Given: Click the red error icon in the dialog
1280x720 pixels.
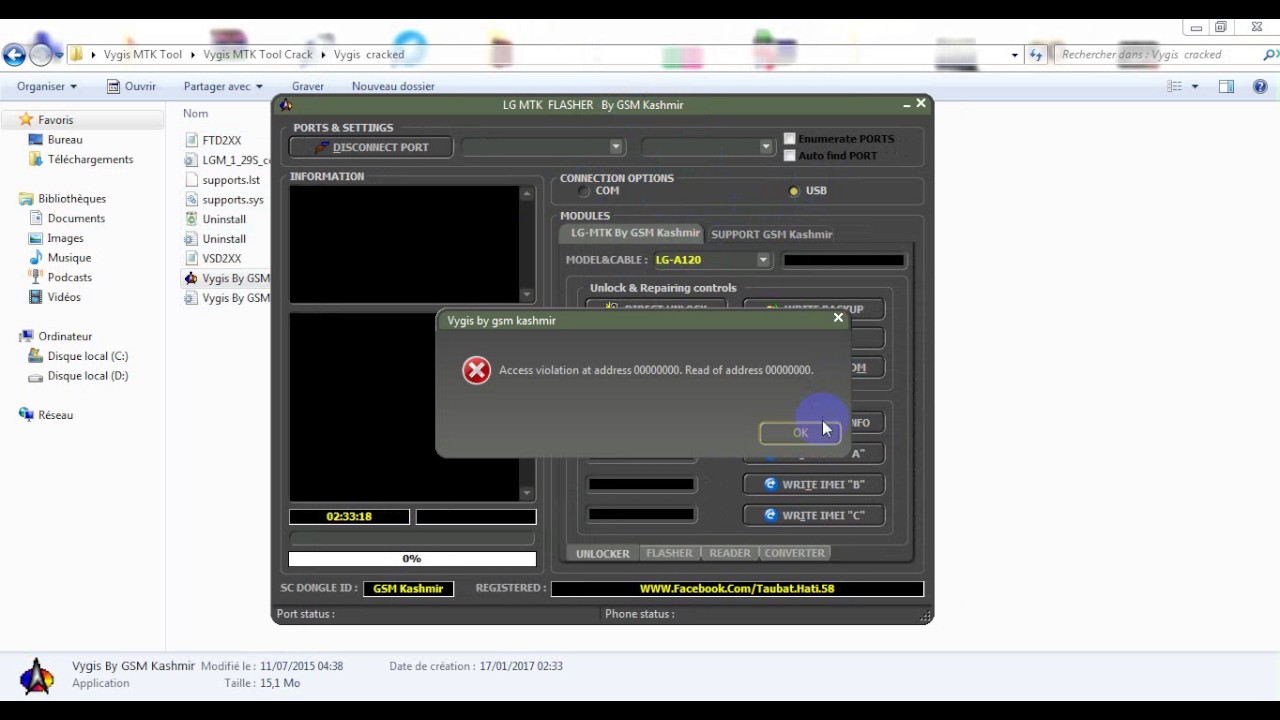Looking at the screenshot, I should click(x=476, y=370).
